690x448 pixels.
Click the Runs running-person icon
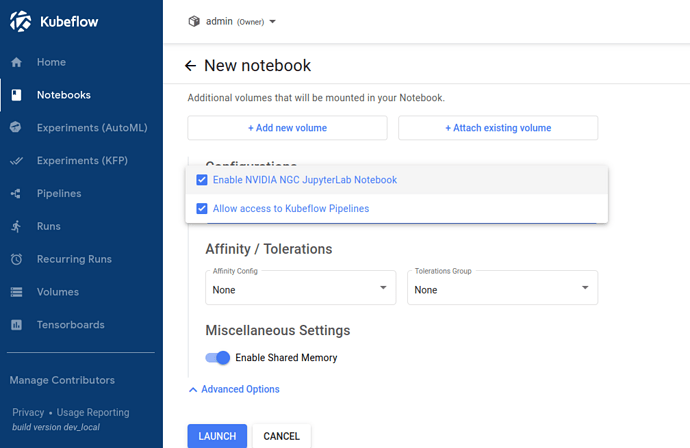tap(16, 226)
